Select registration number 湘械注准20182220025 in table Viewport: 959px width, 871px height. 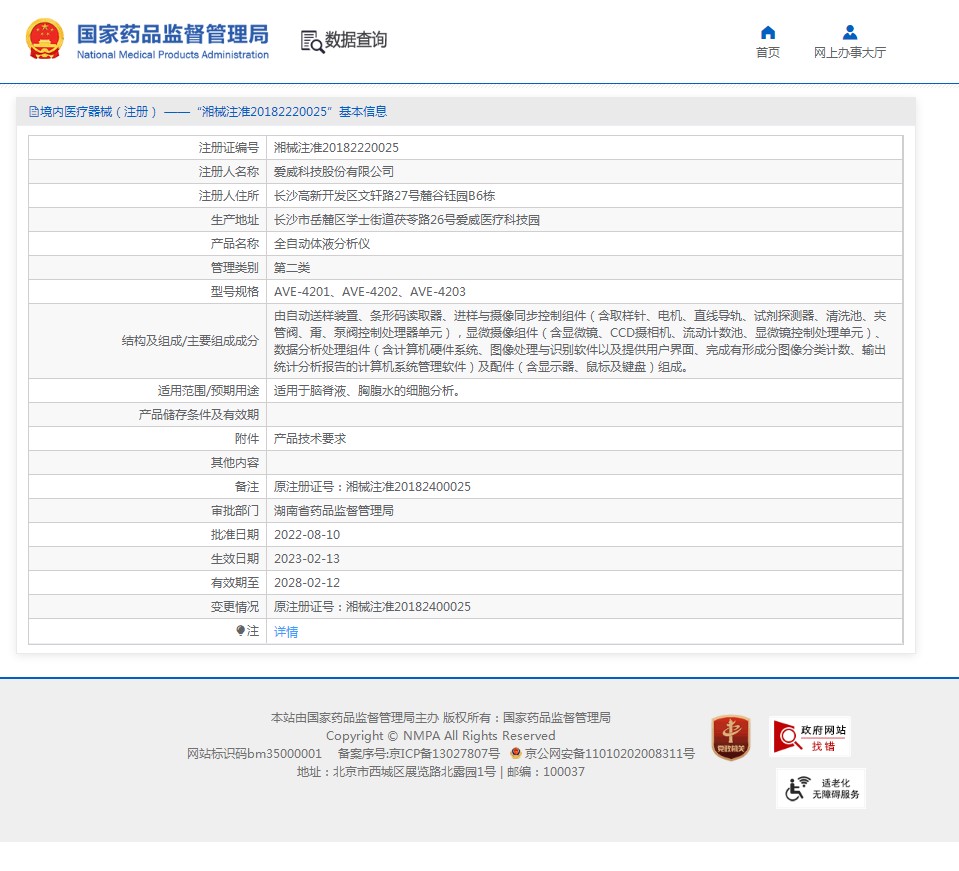click(336, 147)
